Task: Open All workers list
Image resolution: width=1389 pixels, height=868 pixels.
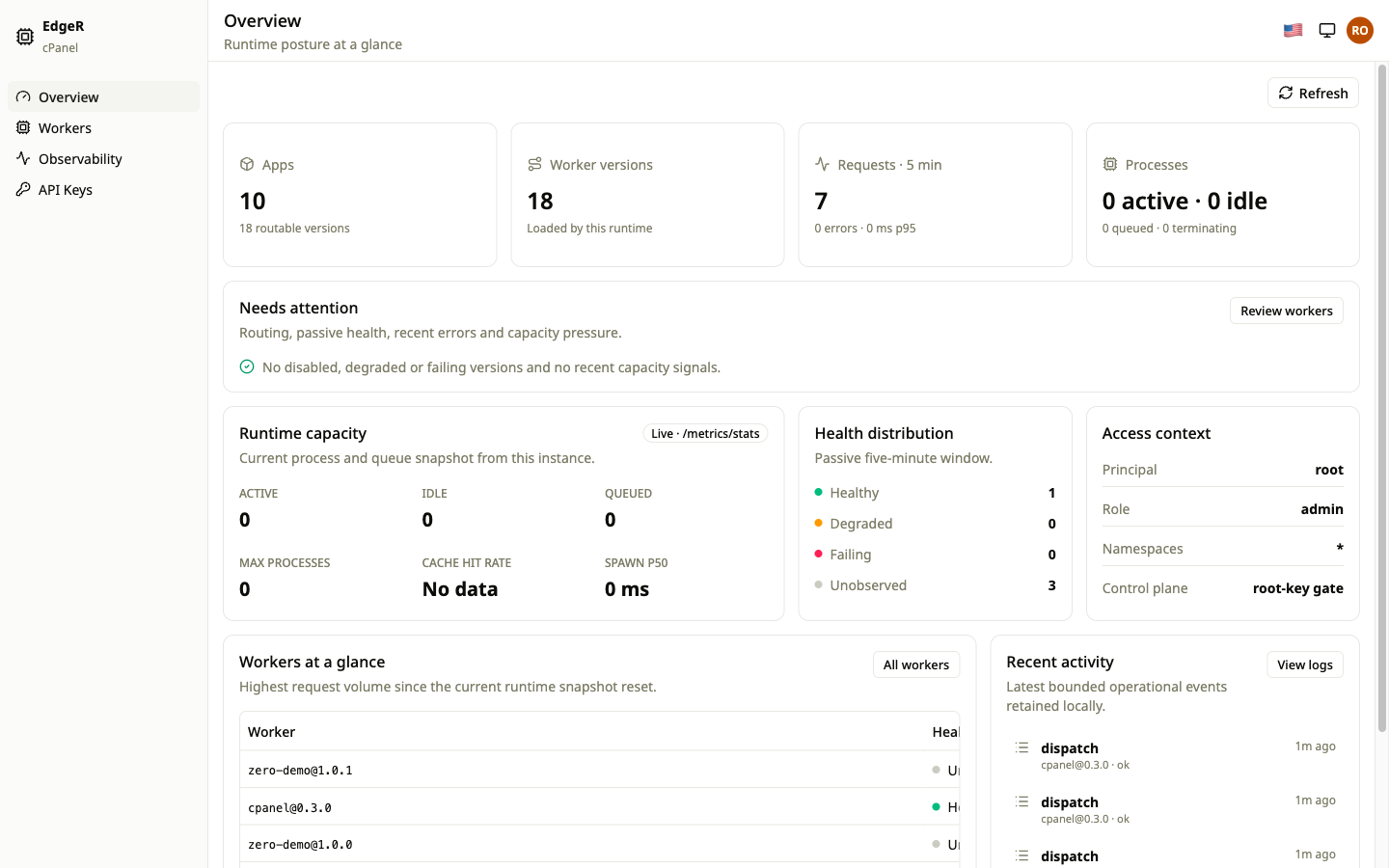Action: pyautogui.click(x=916, y=665)
